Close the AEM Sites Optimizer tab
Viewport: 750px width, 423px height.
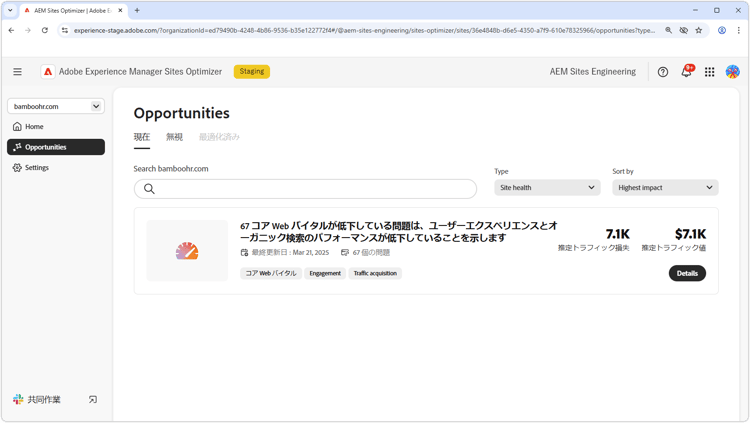coord(120,10)
